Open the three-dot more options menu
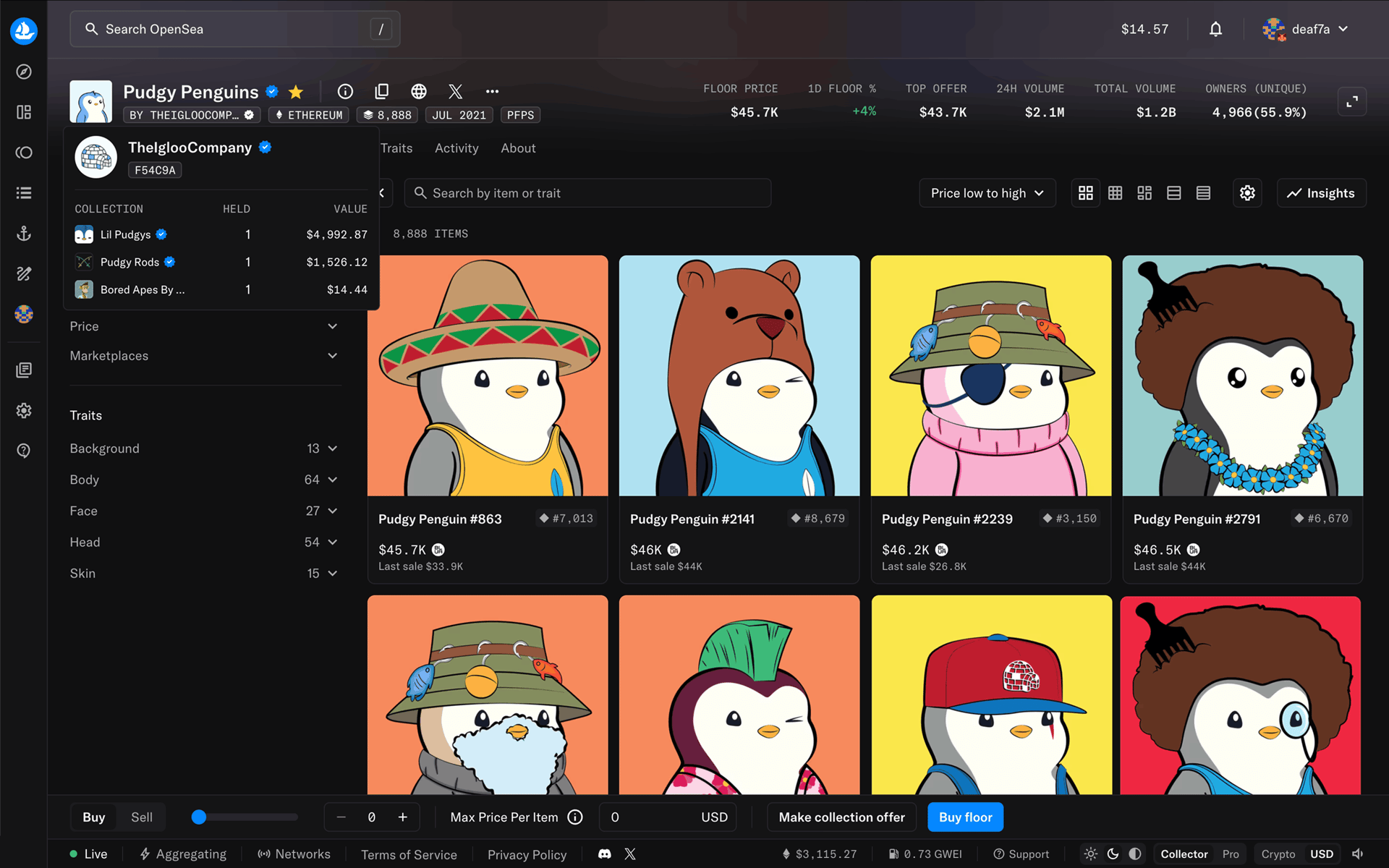Screen dimensions: 1389x868 492,91
